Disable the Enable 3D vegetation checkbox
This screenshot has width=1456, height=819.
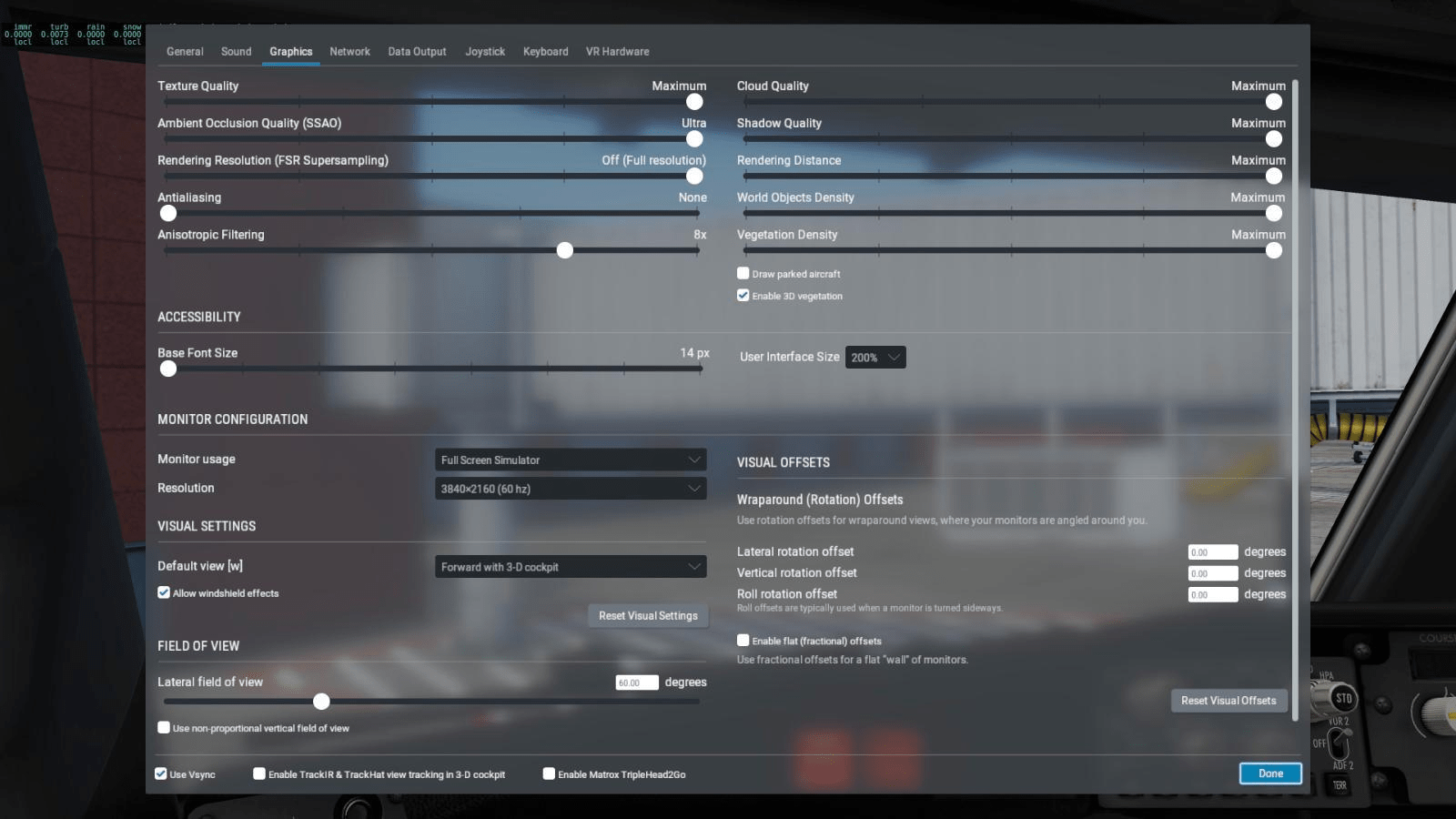pyautogui.click(x=743, y=295)
